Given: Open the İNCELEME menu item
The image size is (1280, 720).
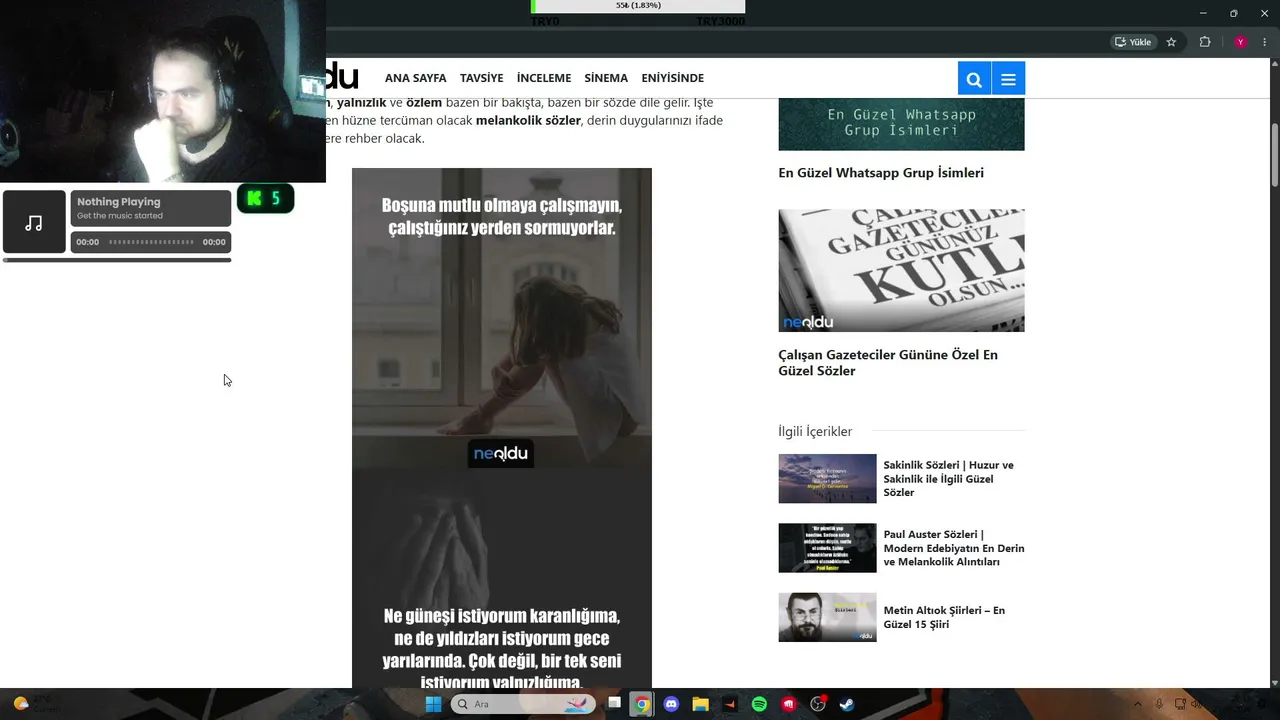Looking at the screenshot, I should coord(544,78).
